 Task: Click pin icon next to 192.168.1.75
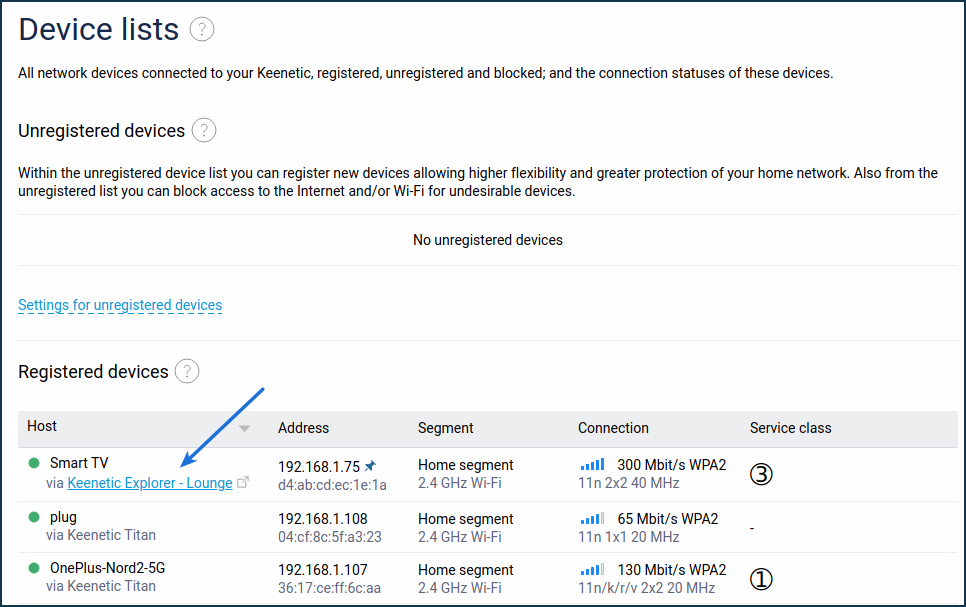pos(370,466)
